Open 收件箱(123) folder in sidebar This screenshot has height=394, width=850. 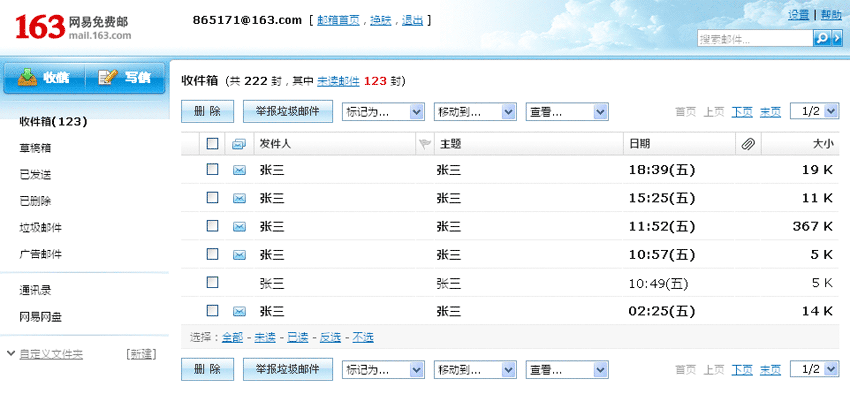coord(53,122)
